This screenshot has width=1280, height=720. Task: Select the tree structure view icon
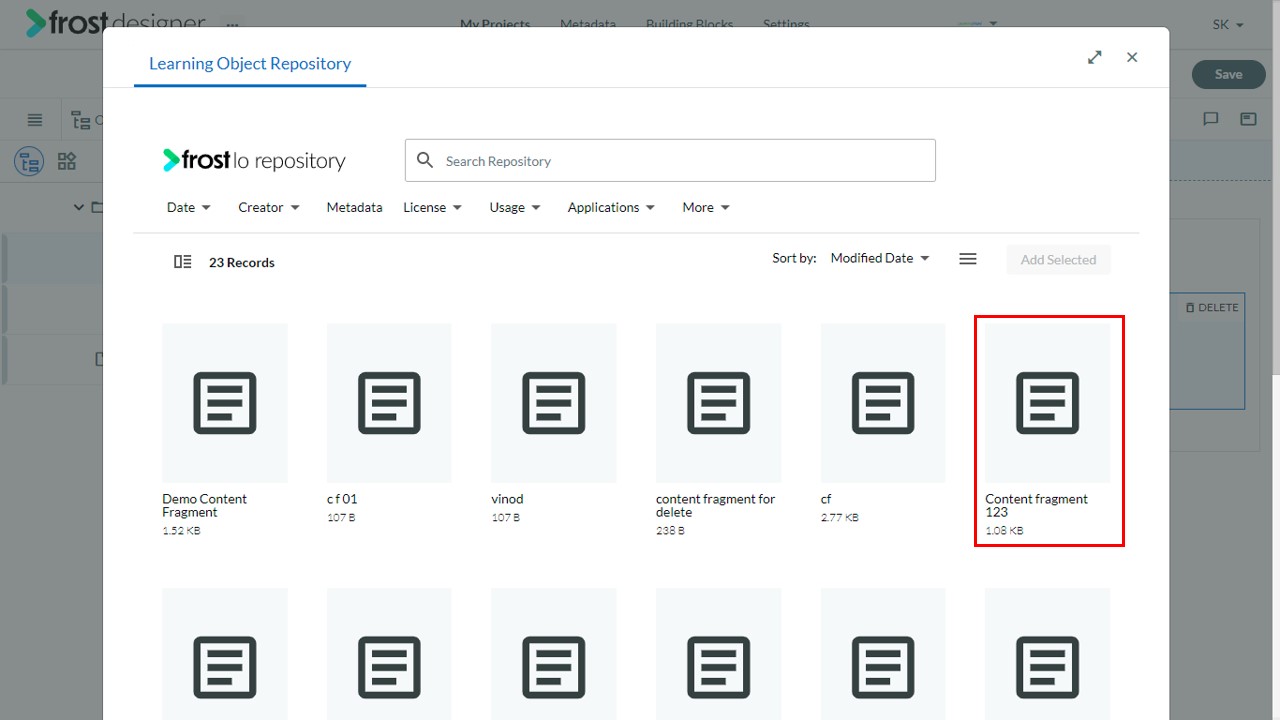(x=29, y=161)
